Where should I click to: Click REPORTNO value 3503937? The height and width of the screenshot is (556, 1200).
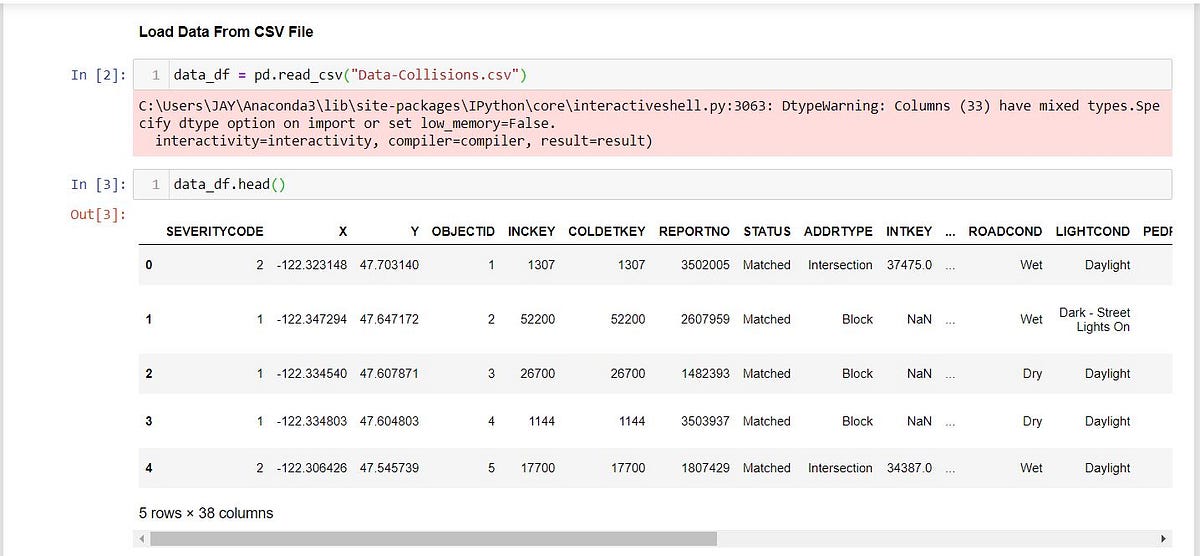(706, 421)
